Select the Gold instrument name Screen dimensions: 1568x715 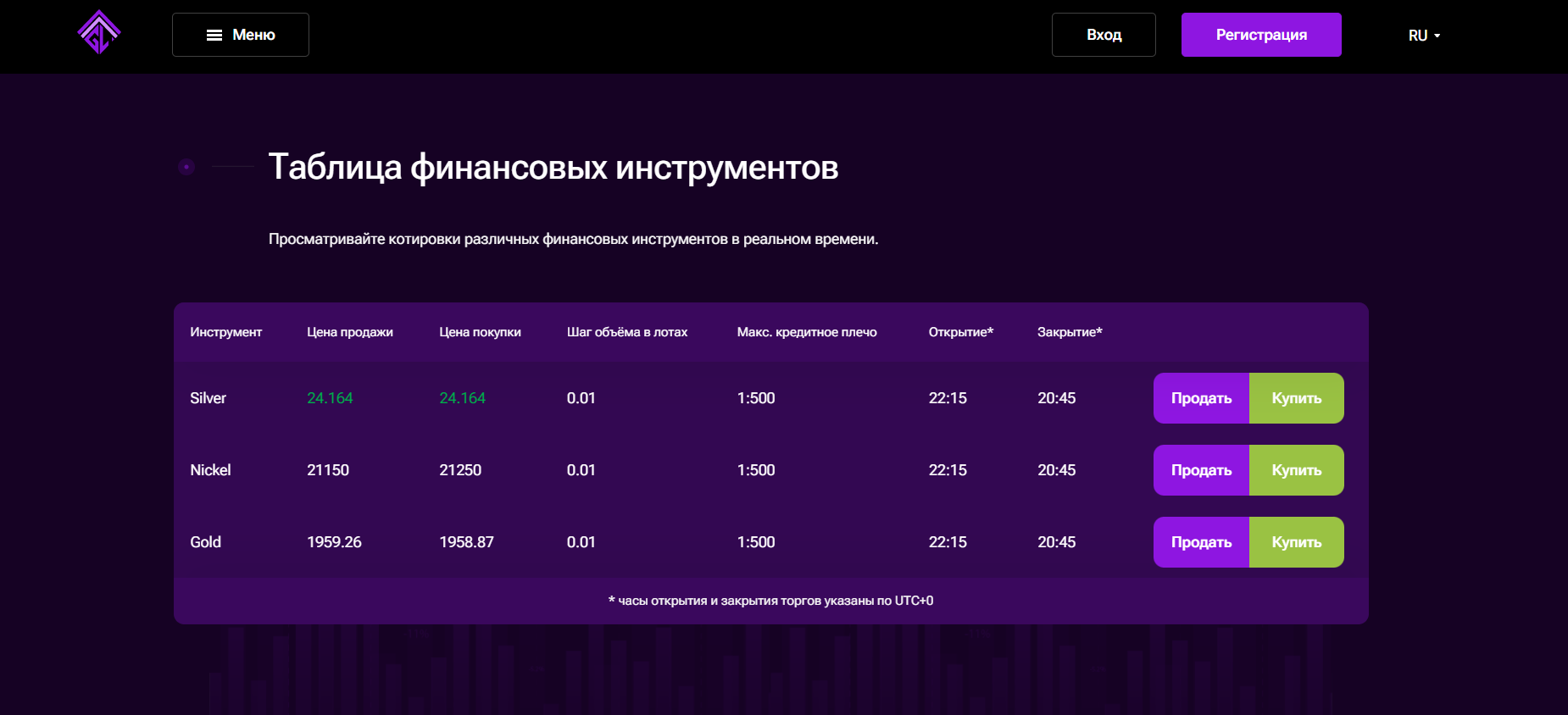pos(205,542)
